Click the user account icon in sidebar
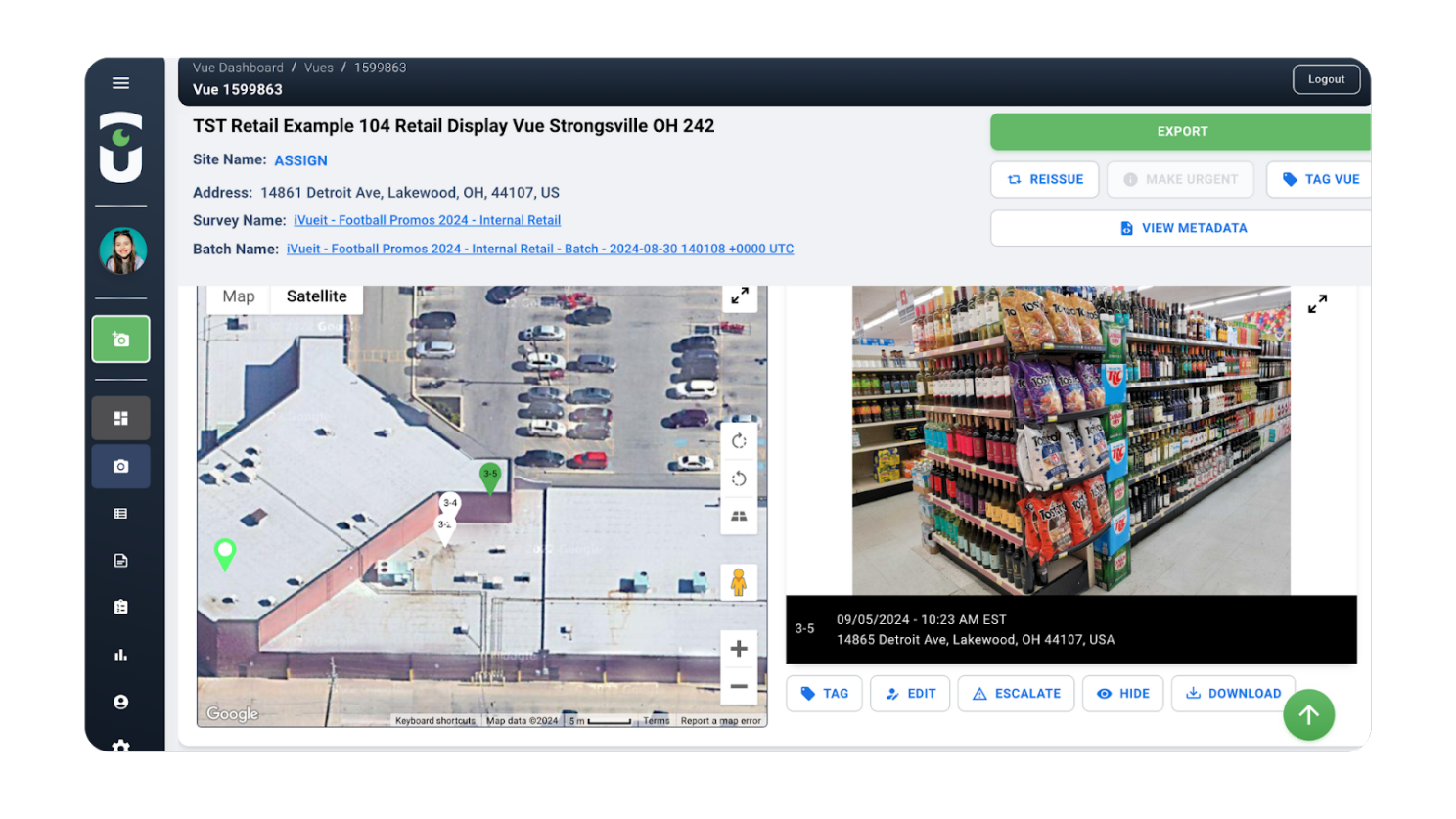Viewport: 1456px width, 819px height. tap(120, 703)
